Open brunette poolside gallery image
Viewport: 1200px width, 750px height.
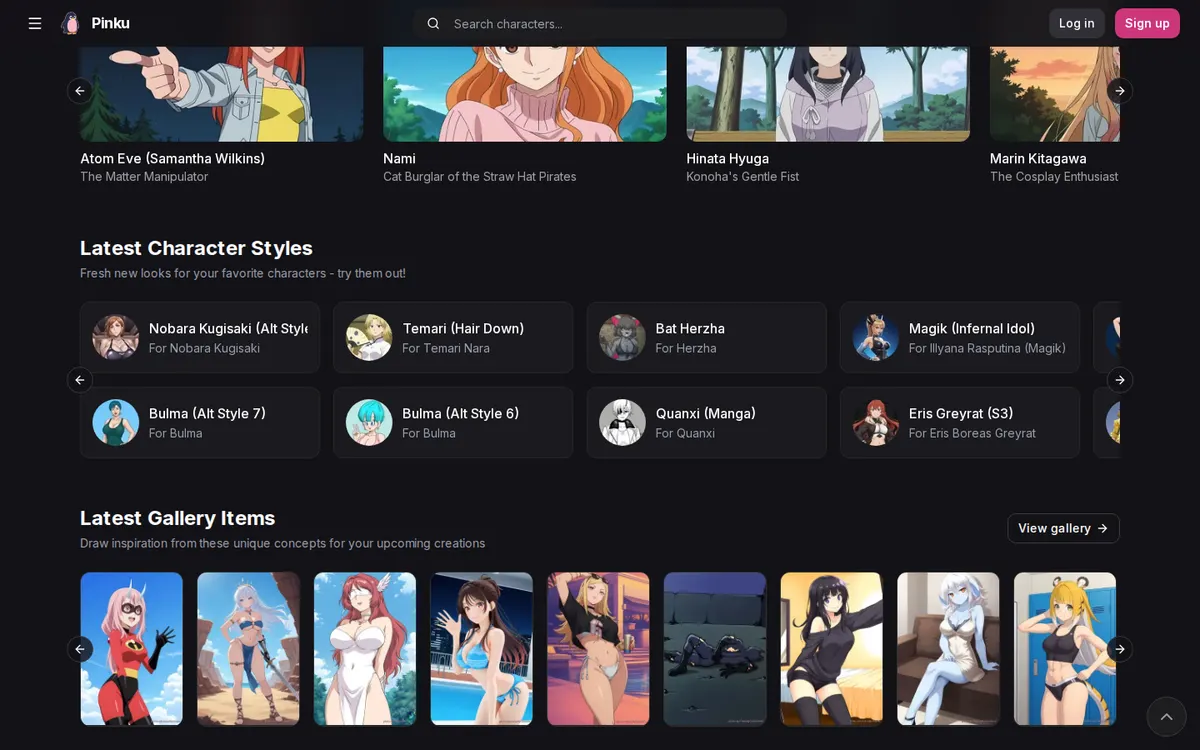(x=482, y=649)
